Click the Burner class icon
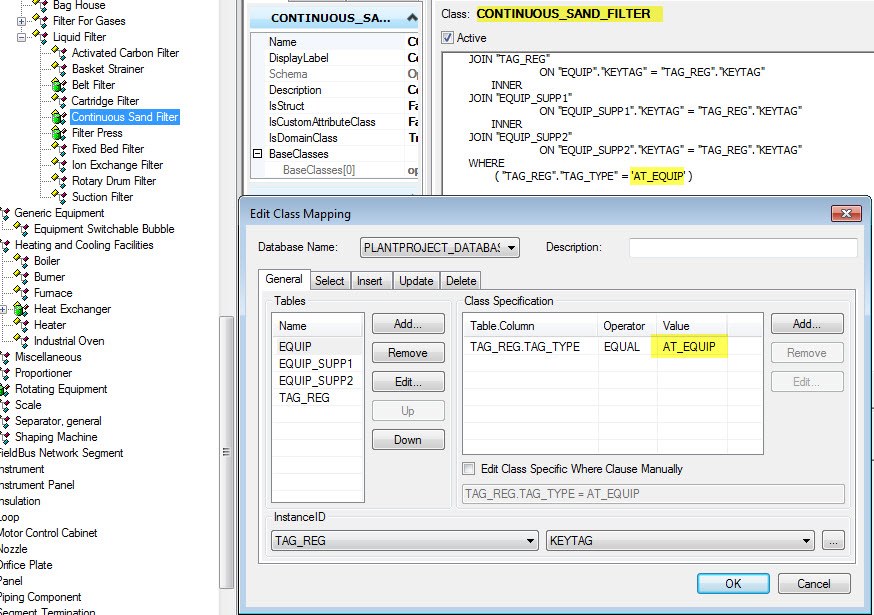 click(x=22, y=277)
